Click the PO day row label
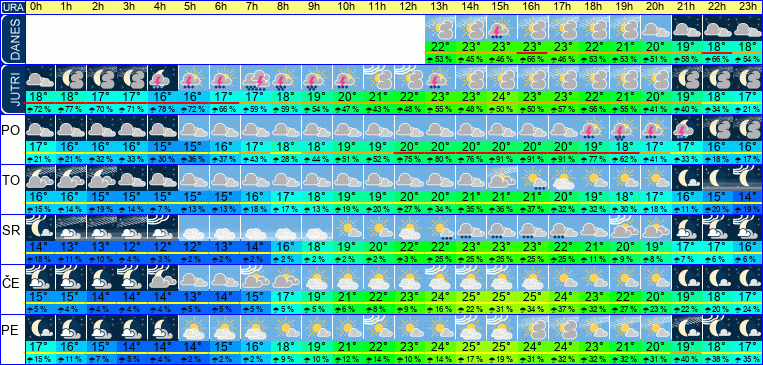Viewport: 763px width, 365px height. click(10, 130)
